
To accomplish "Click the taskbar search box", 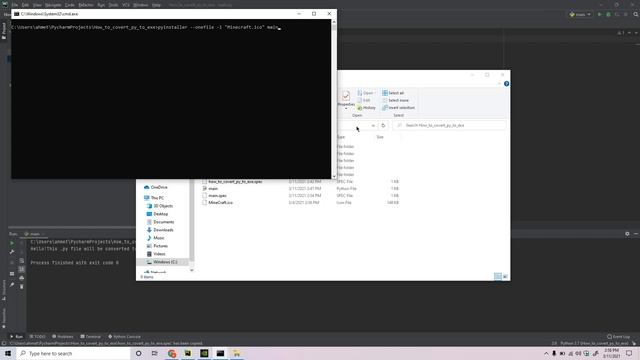I will tap(73, 353).
